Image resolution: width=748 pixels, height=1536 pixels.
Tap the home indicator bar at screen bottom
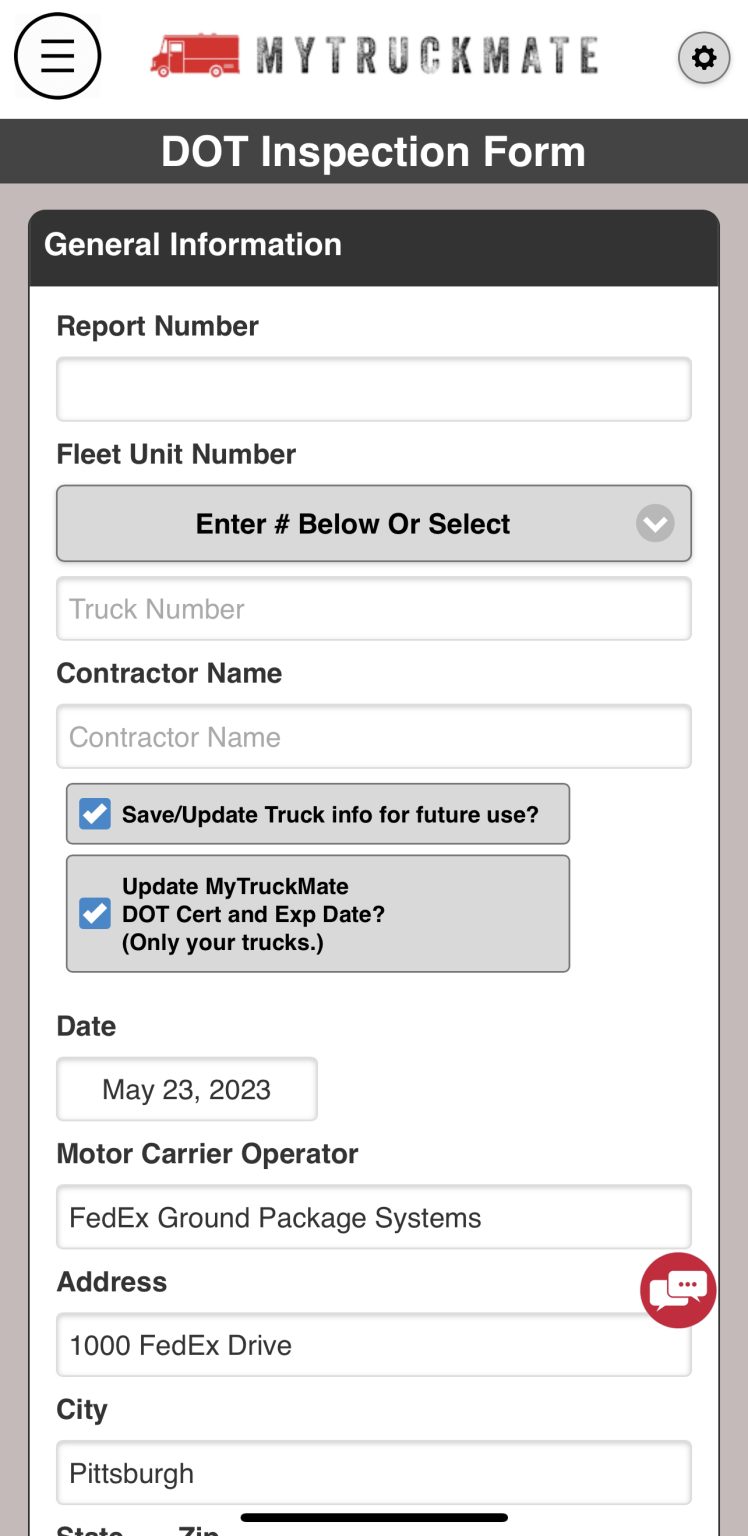pyautogui.click(x=374, y=1520)
